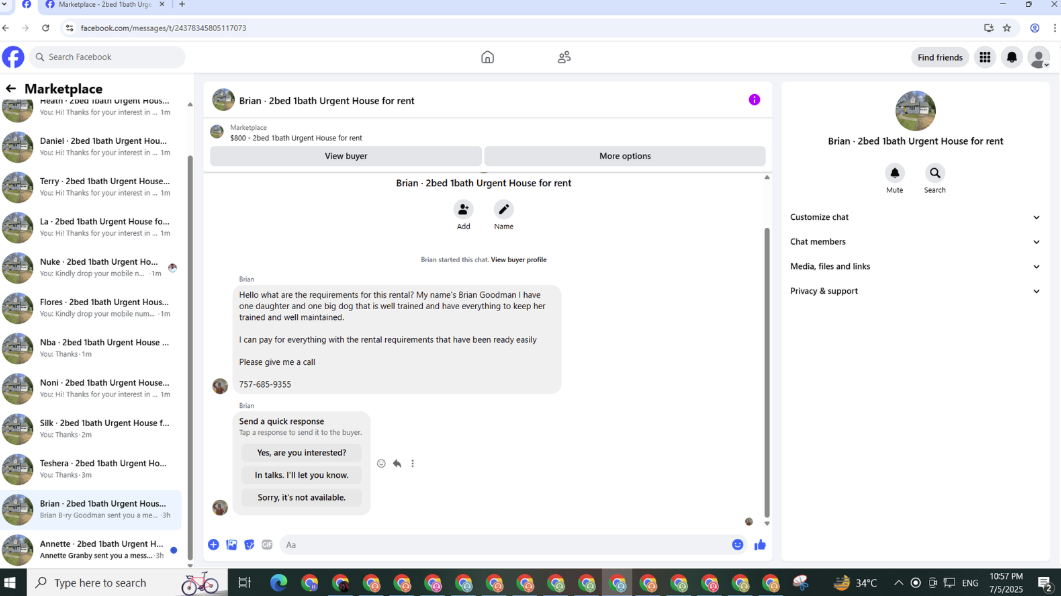Mute the Brian conversation
This screenshot has width=1061, height=596.
[895, 173]
